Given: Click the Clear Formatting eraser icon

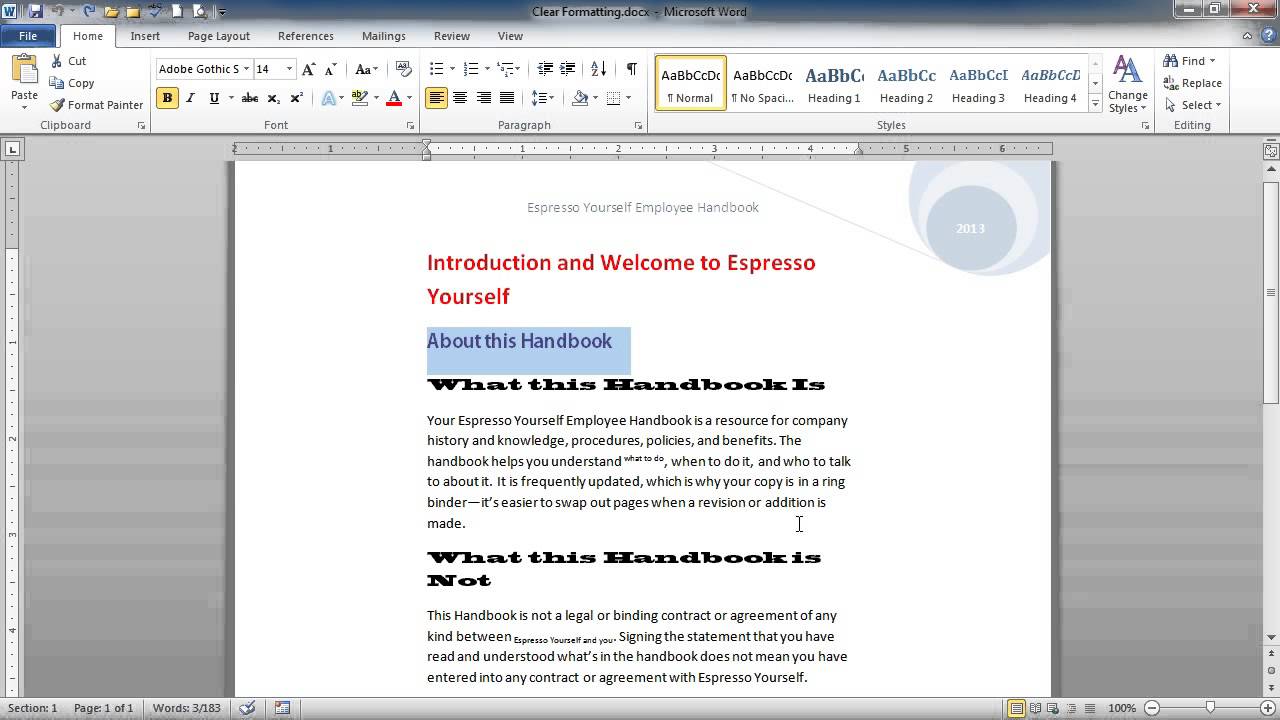Looking at the screenshot, I should point(403,69).
